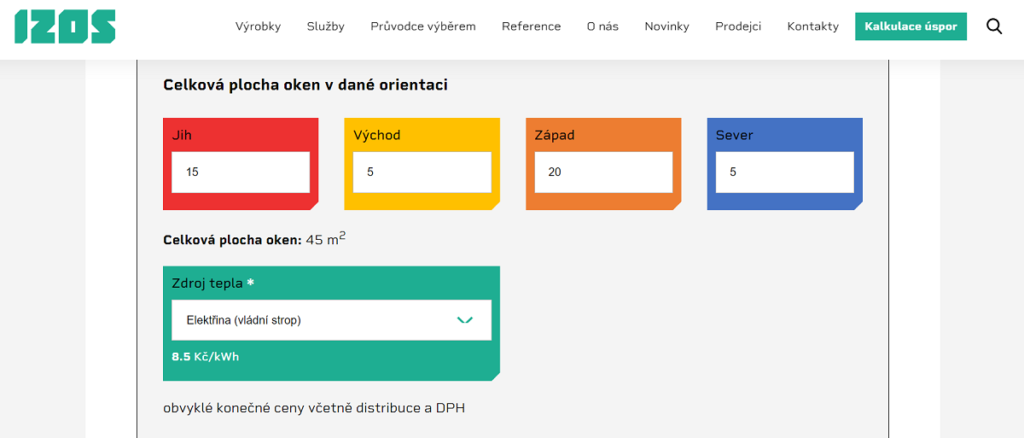The image size is (1024, 438).
Task: Go to the Služby page
Action: tap(325, 26)
